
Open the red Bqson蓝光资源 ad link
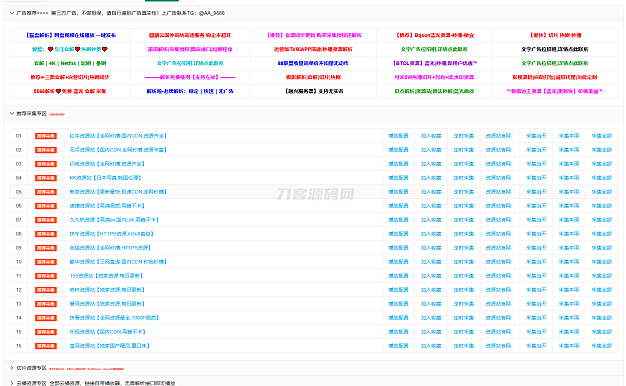435,35
